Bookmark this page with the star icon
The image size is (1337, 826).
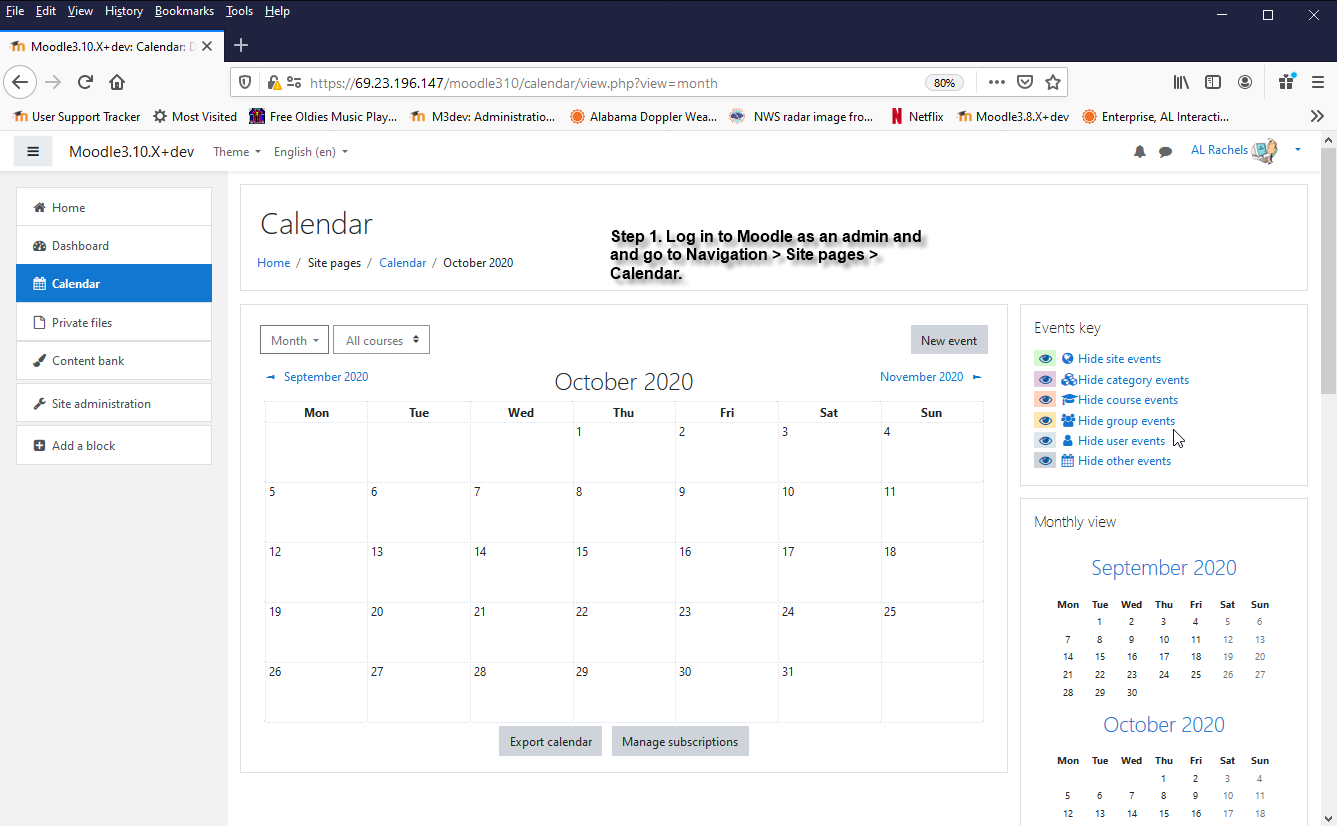(1053, 82)
